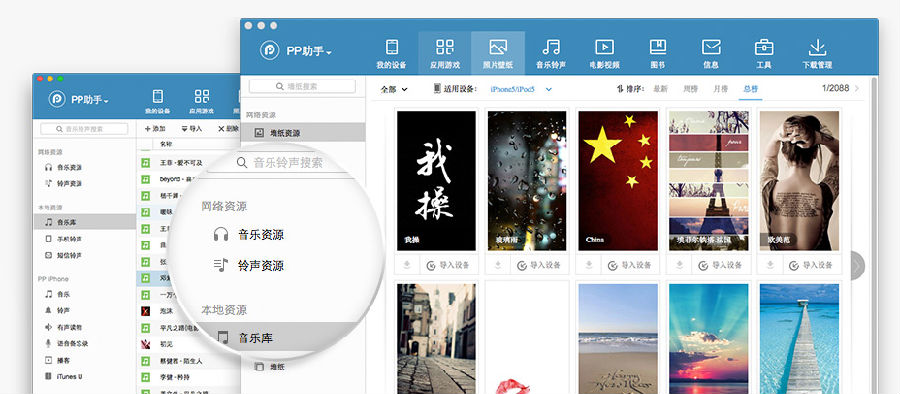Switch to the 最新 sort tab
Viewport: 900px width, 394px height.
pos(660,89)
